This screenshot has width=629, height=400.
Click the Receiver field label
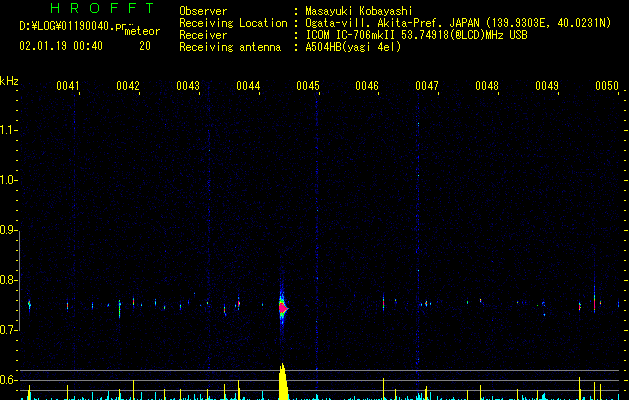tap(203, 35)
